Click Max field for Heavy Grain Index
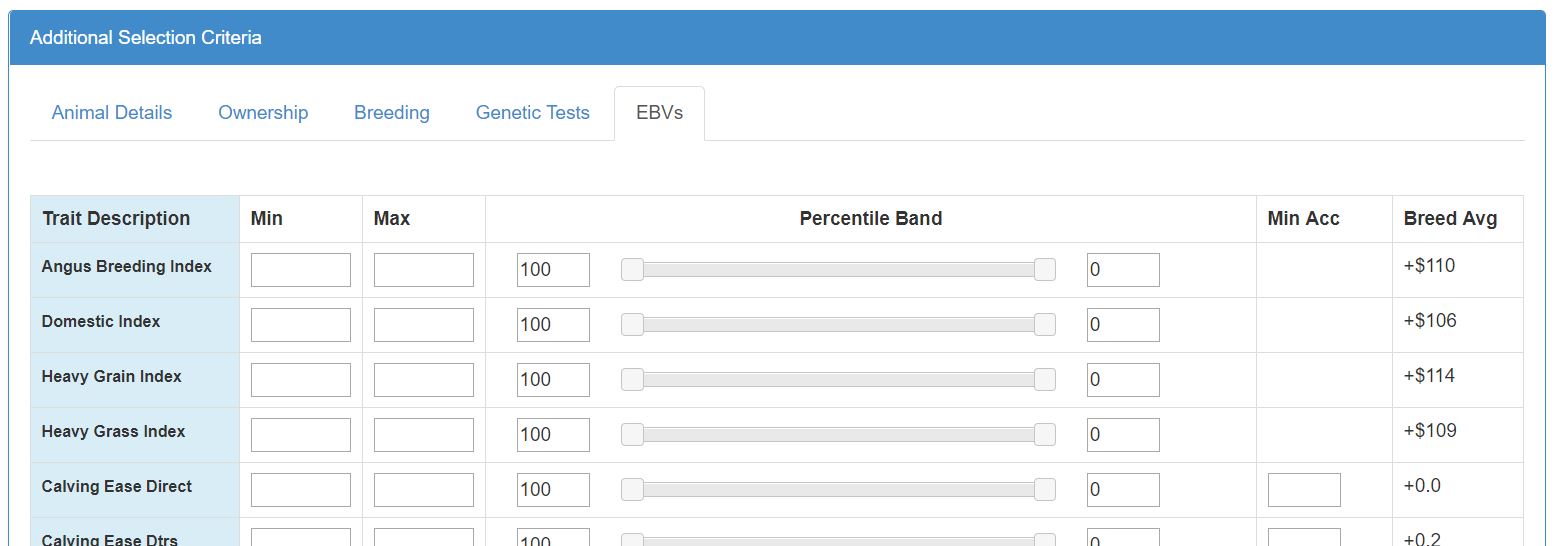Screen dimensions: 1558x546 click(423, 380)
